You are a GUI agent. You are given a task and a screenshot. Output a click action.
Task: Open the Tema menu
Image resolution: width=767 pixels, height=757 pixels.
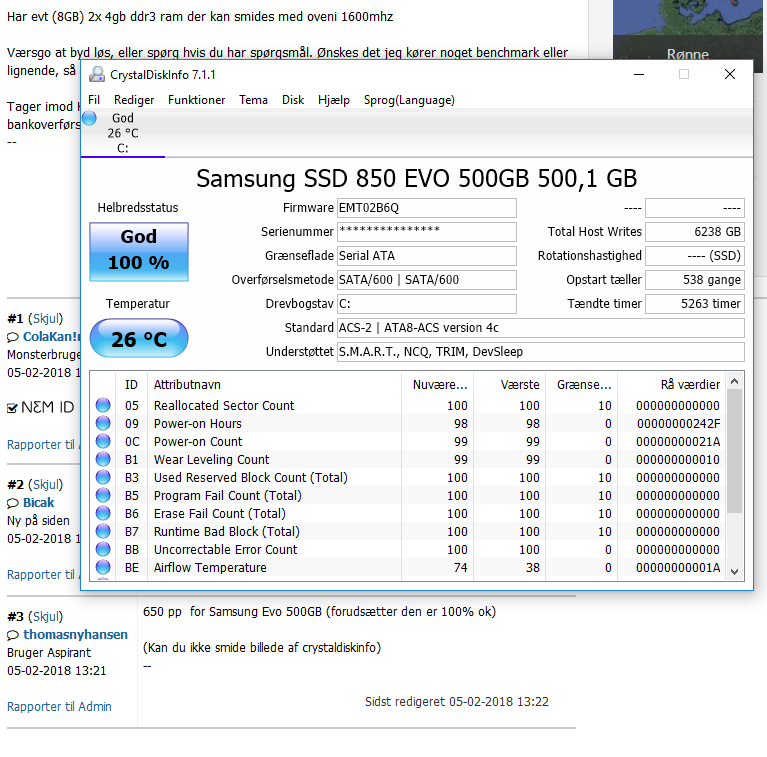click(253, 100)
